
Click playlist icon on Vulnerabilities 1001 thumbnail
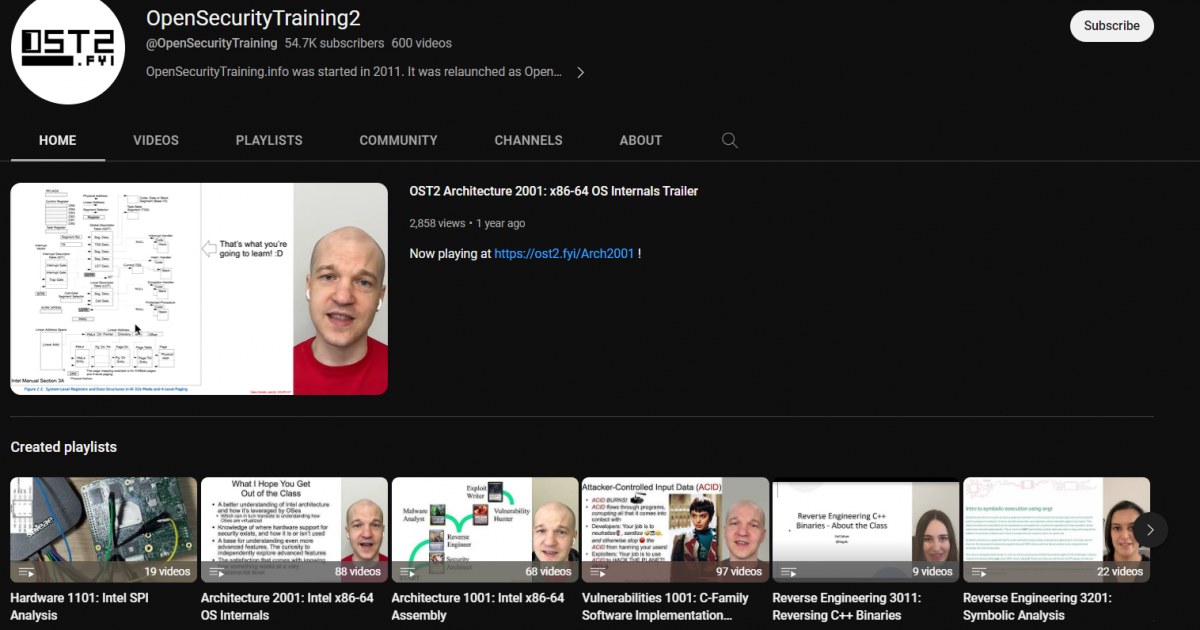pos(599,572)
